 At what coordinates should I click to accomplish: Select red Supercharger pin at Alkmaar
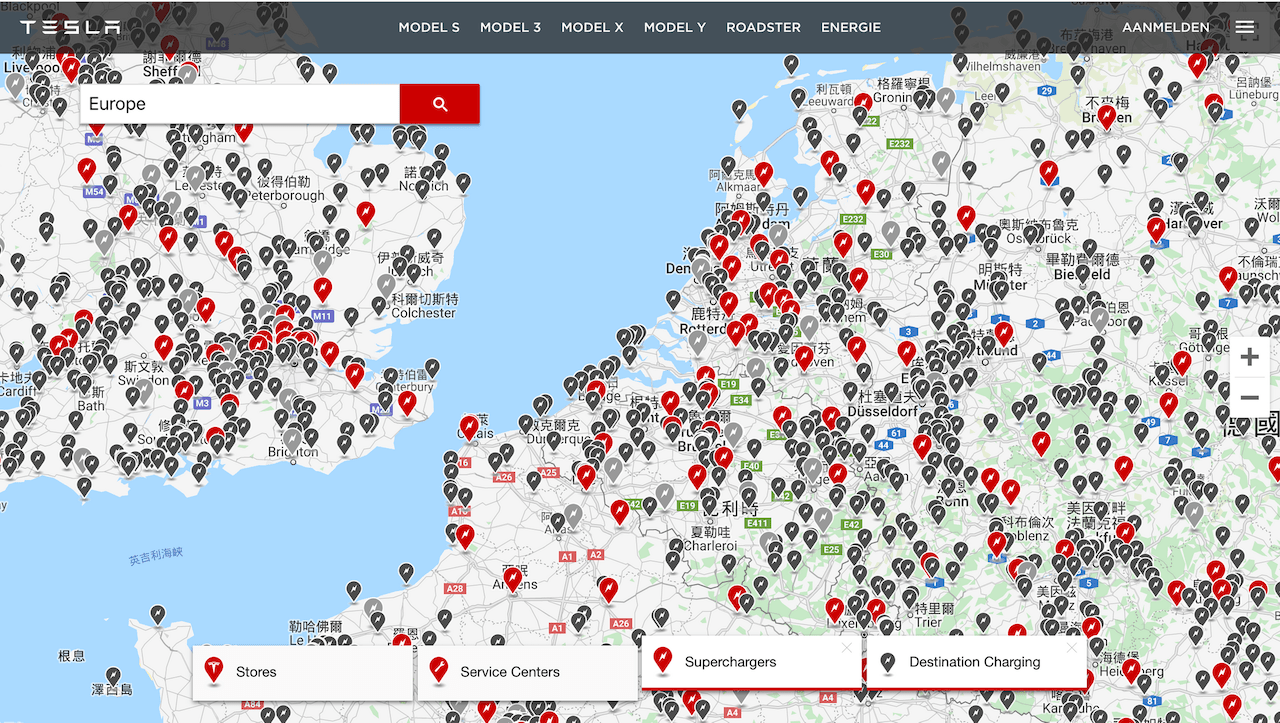coord(763,174)
